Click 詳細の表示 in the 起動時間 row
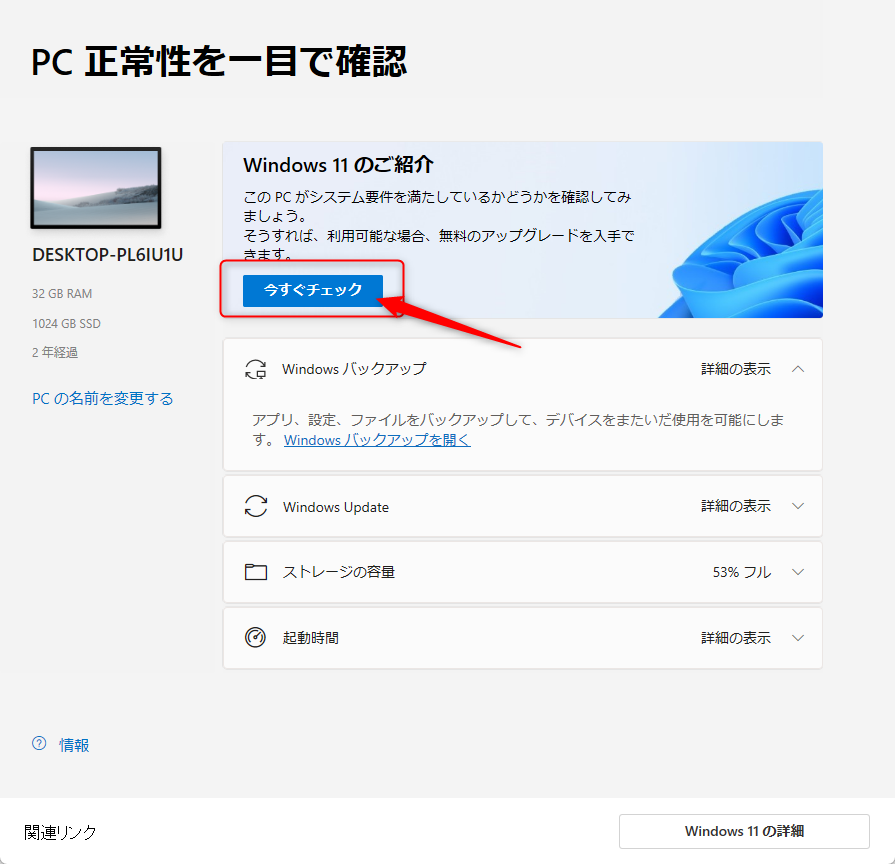This screenshot has width=895, height=864. [x=736, y=637]
